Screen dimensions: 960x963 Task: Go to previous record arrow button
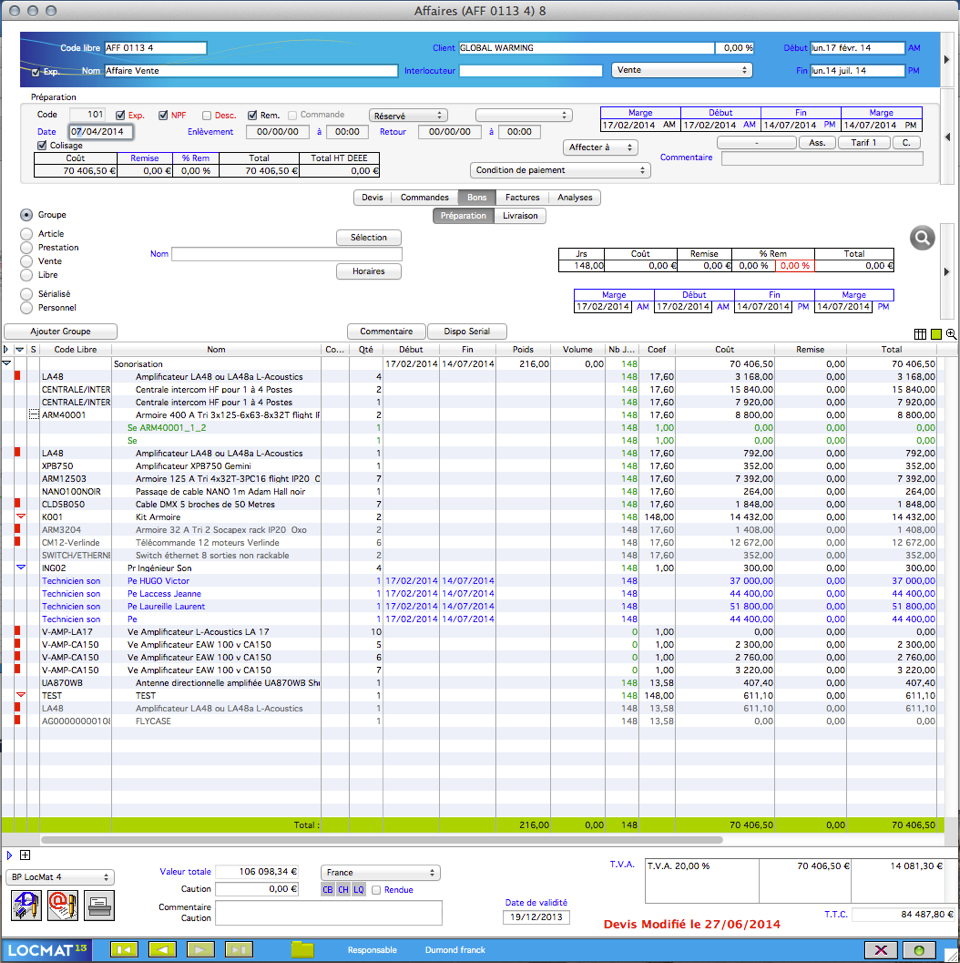[162, 950]
